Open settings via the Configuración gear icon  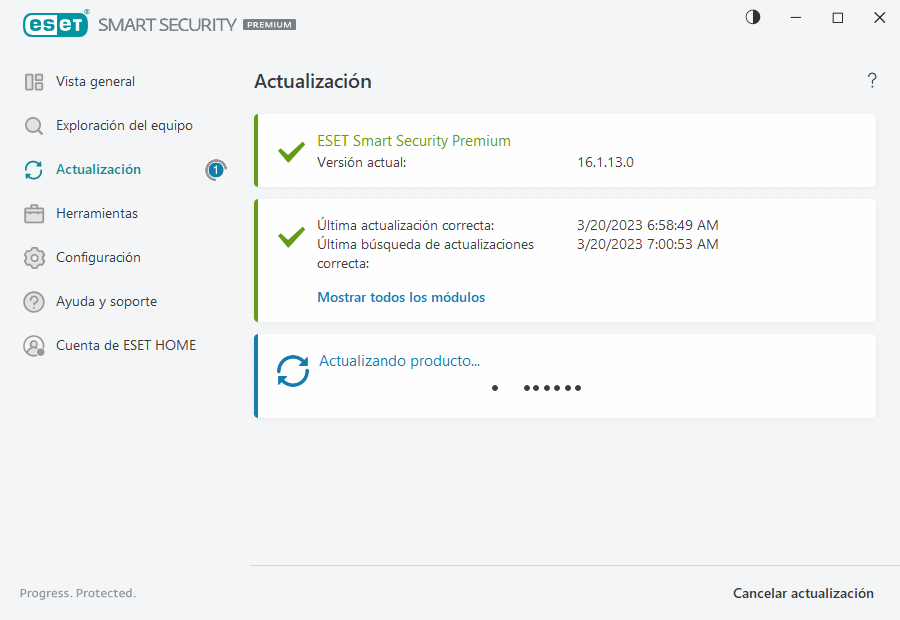[35, 257]
